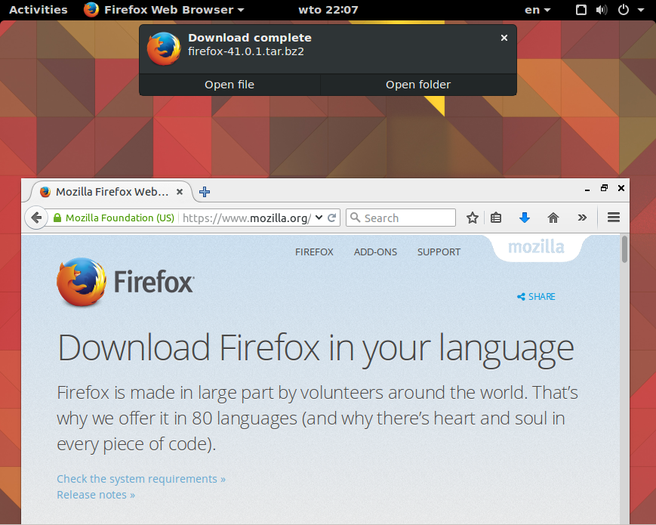
Task: Click the Download Firefox in your language heading
Action: click(316, 348)
